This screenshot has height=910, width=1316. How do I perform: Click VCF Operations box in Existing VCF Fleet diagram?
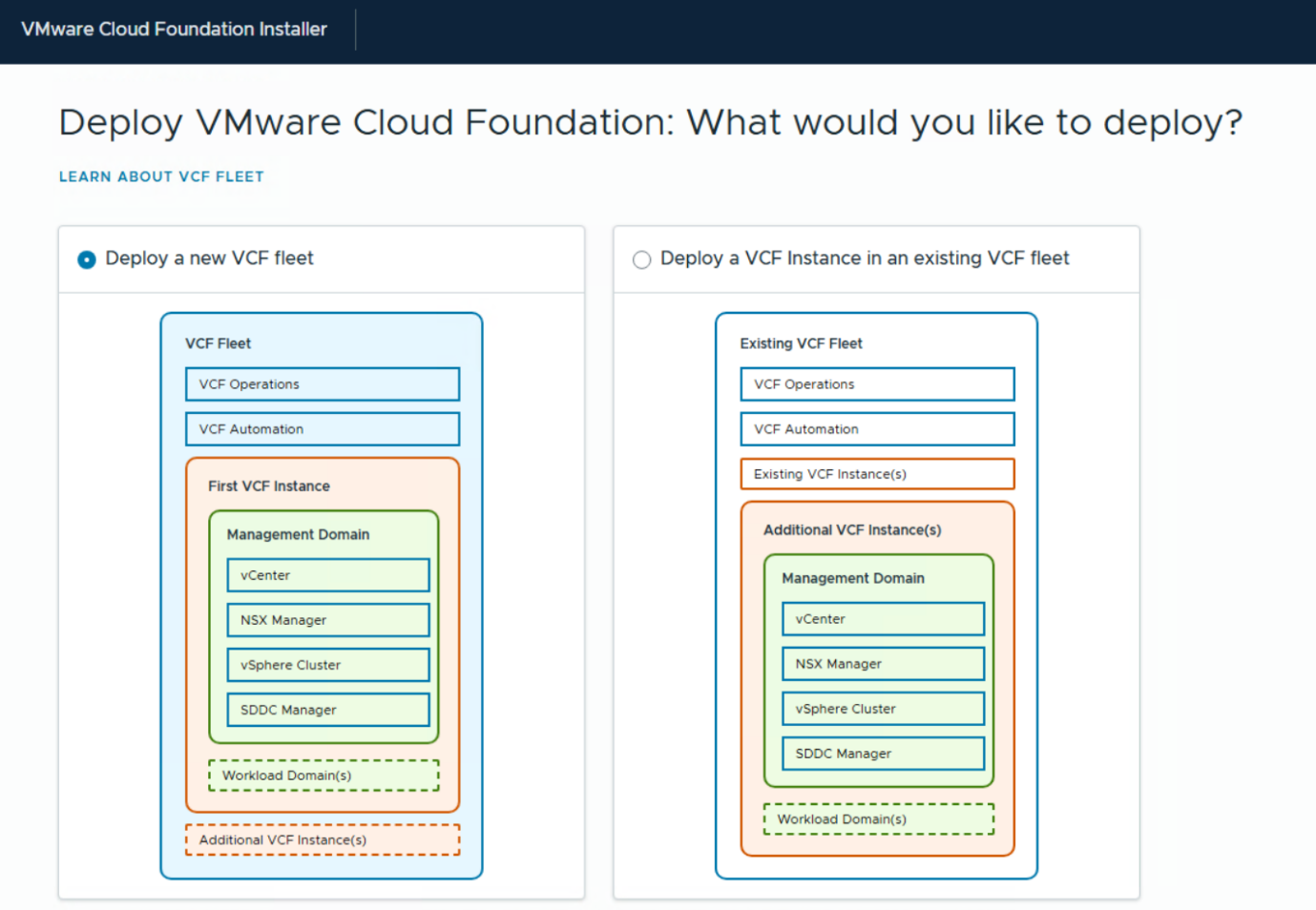click(877, 384)
